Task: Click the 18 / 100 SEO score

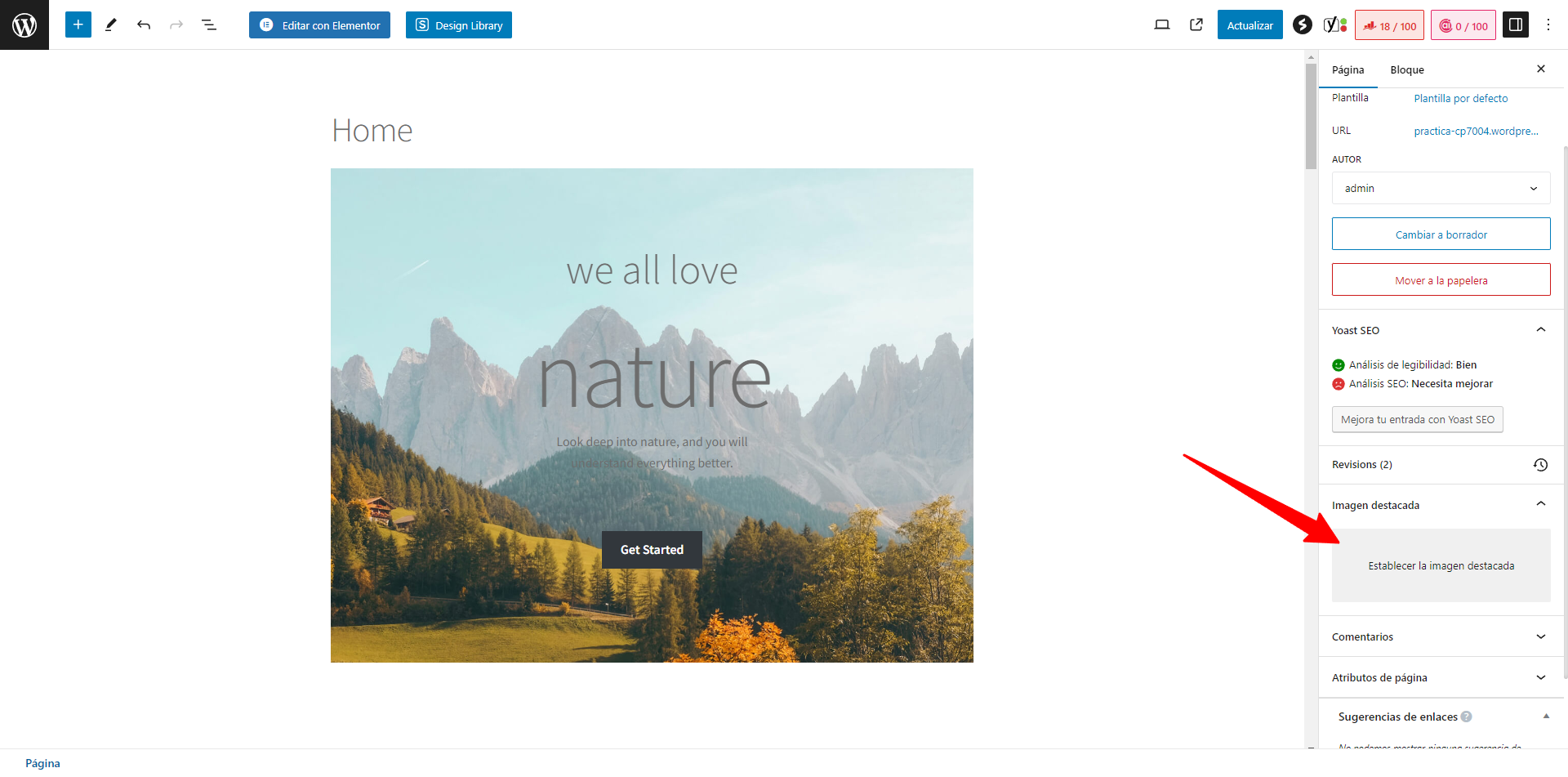Action: (x=1389, y=25)
